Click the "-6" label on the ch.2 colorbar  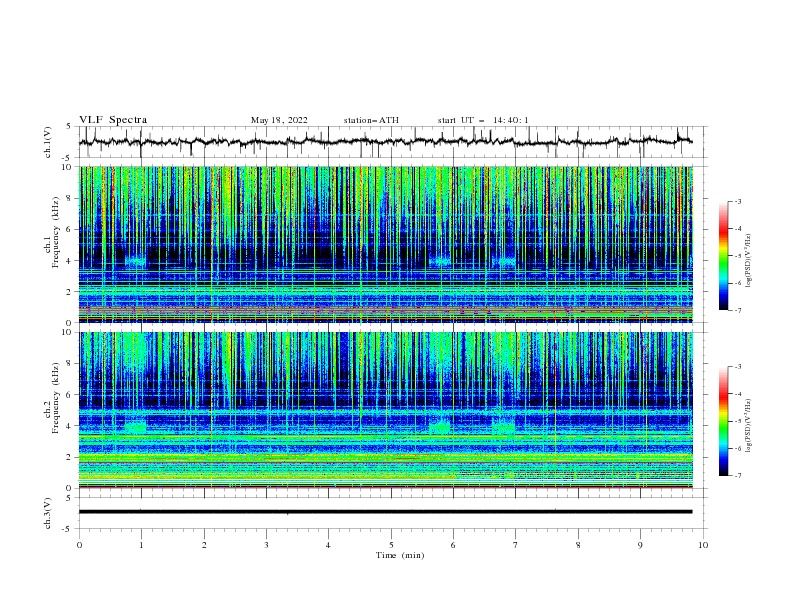click(x=737, y=448)
